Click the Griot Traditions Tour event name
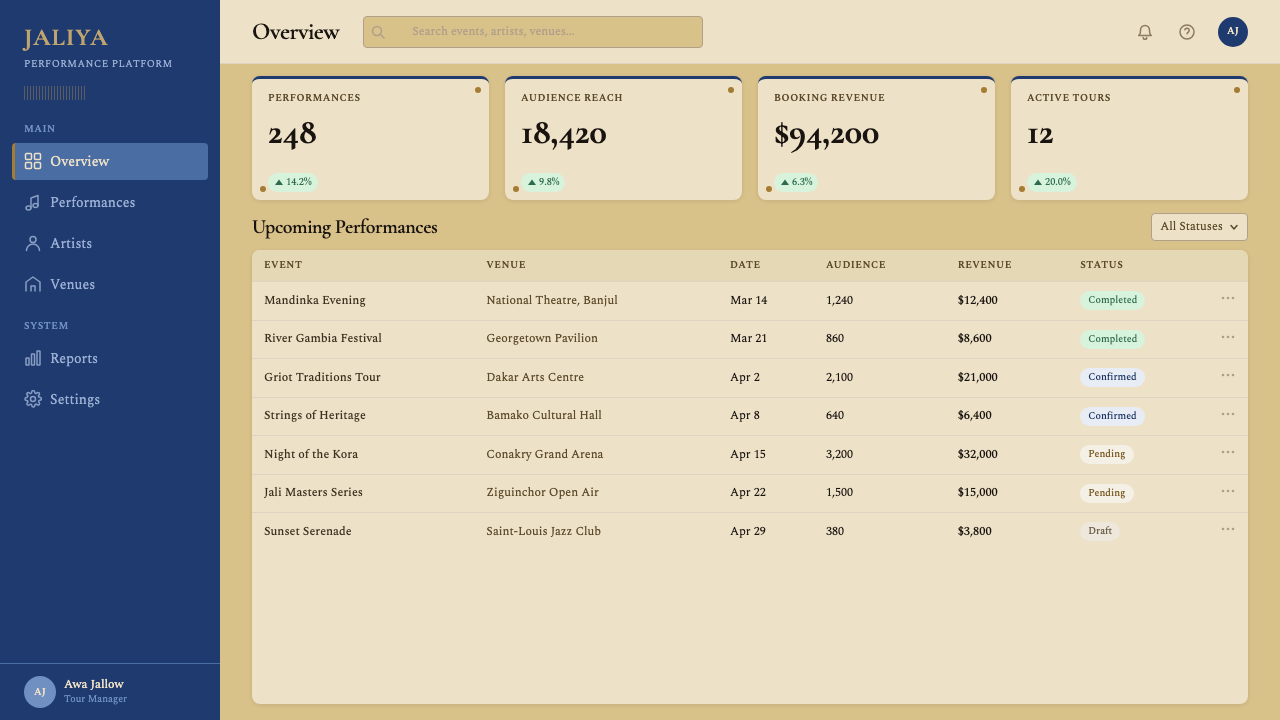 pos(322,377)
